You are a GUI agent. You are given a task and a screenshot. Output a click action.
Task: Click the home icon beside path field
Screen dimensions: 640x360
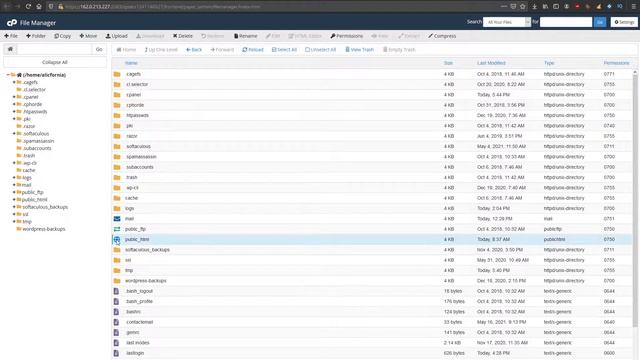(x=10, y=49)
